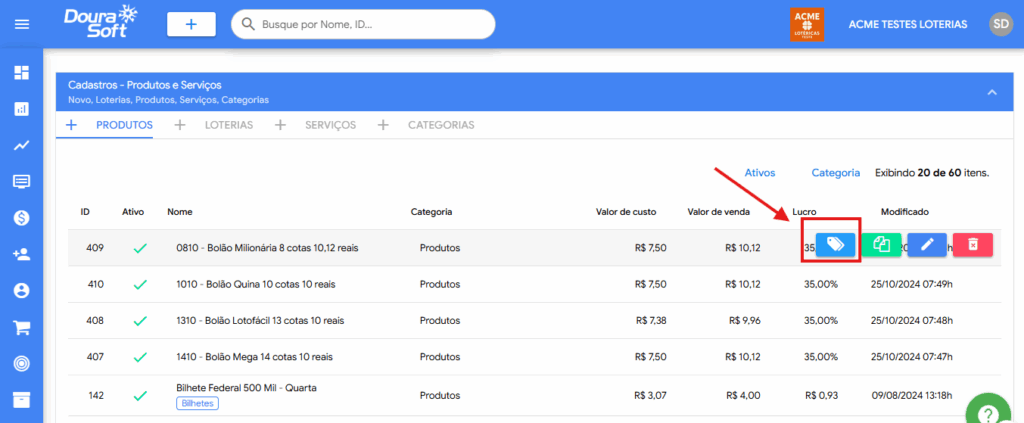
Task: Click the dollar sign icon in the sidebar
Action: (x=21, y=217)
